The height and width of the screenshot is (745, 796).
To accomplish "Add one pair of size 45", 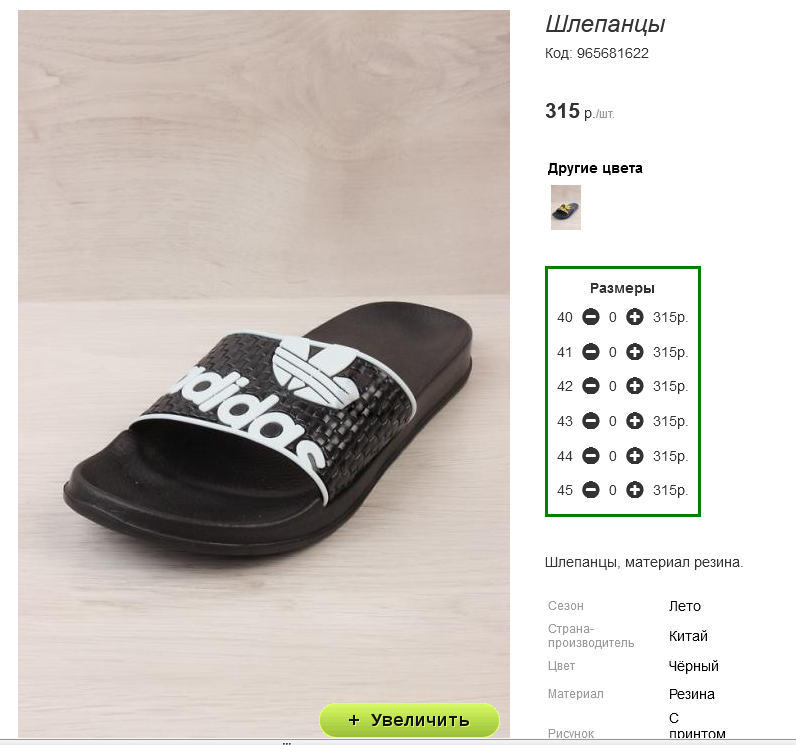I will tap(634, 490).
